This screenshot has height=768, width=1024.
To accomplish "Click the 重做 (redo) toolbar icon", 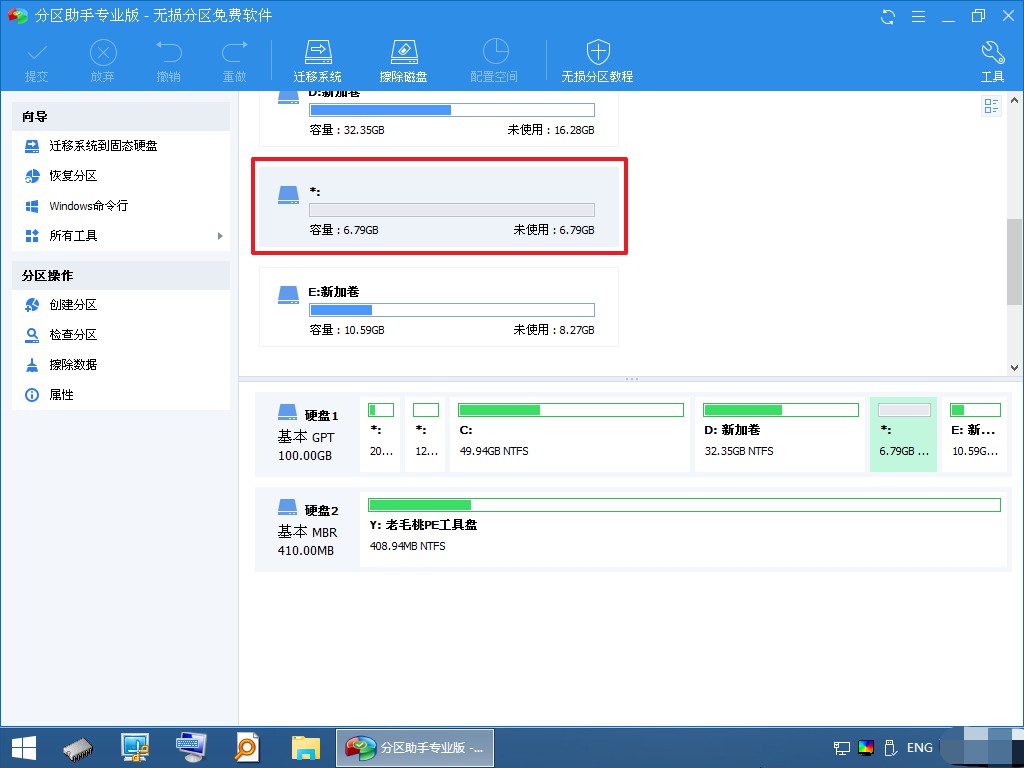I will [x=234, y=61].
